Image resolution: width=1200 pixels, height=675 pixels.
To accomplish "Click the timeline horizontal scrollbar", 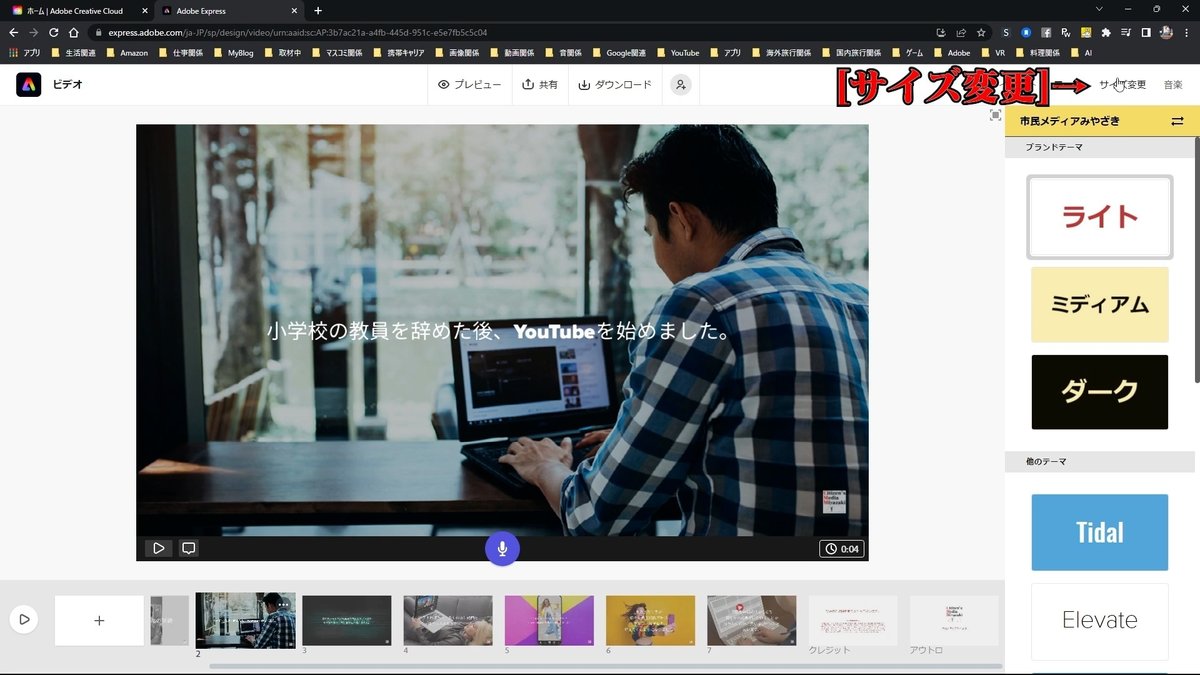I will [605, 666].
